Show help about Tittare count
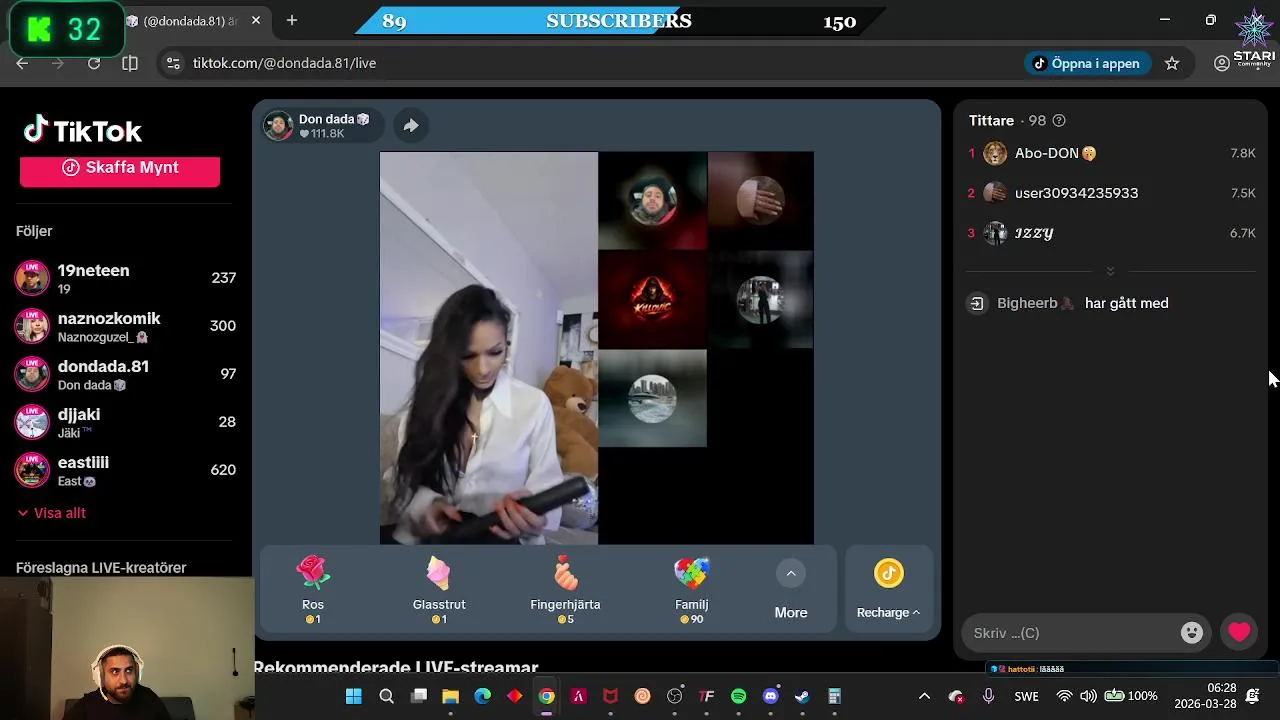This screenshot has height=720, width=1280. pos(1059,120)
